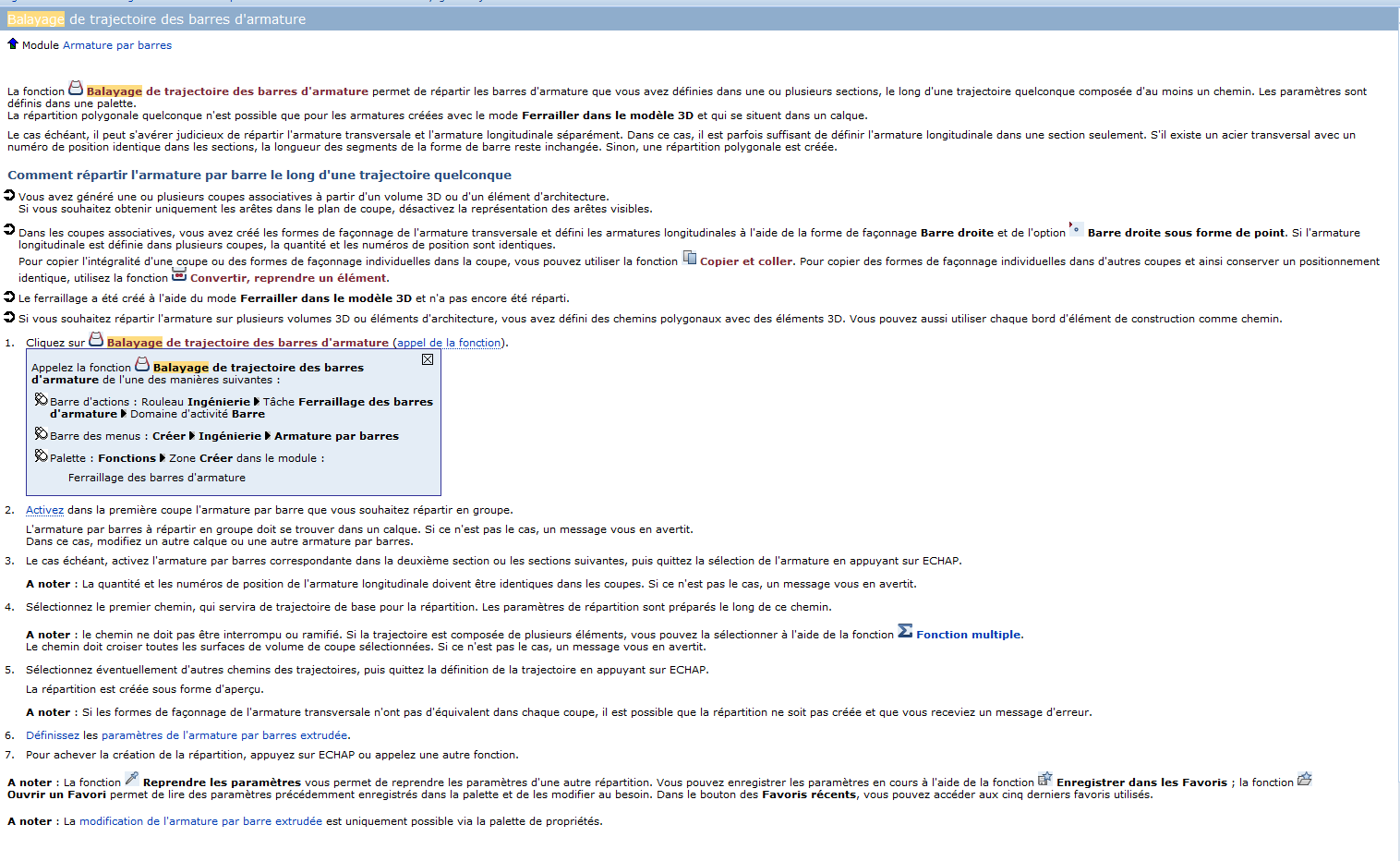
Task: Click the arrow bullet before Si vous souhaitez répartir
Action: [9, 317]
